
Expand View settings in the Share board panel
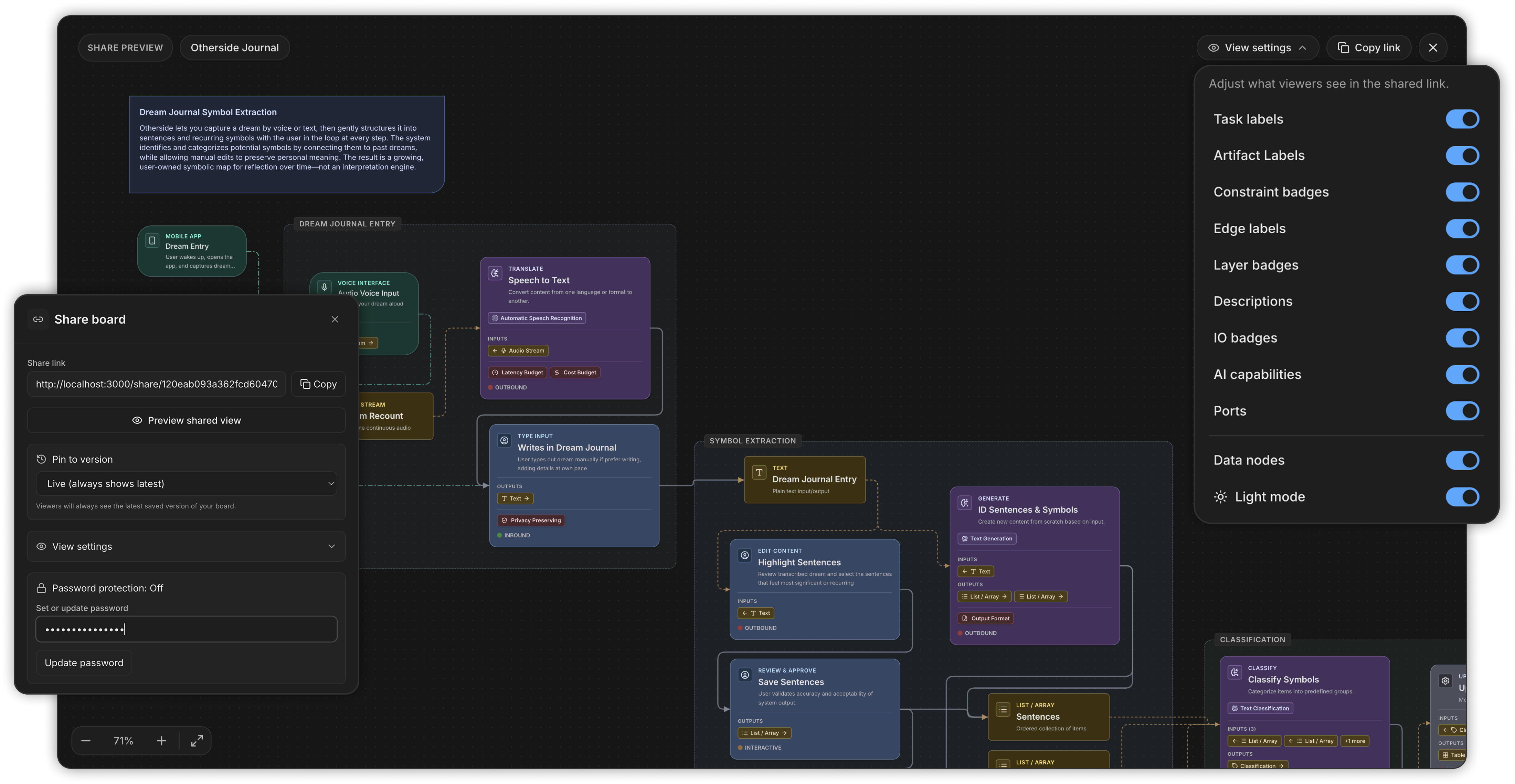point(187,546)
